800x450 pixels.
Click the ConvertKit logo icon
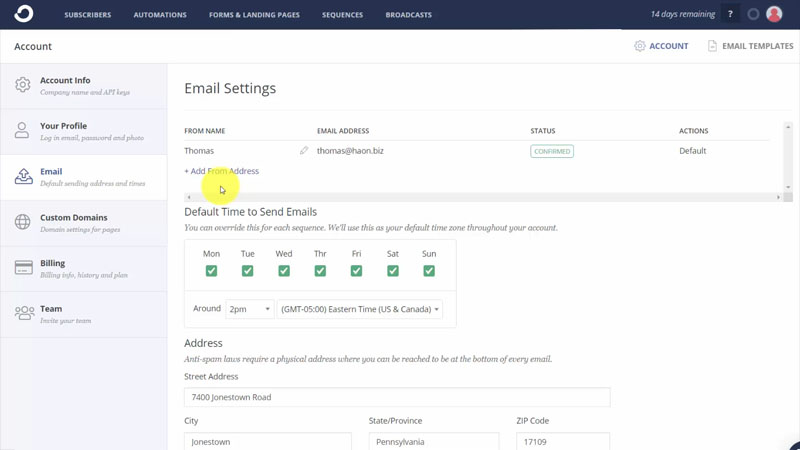pos(23,14)
